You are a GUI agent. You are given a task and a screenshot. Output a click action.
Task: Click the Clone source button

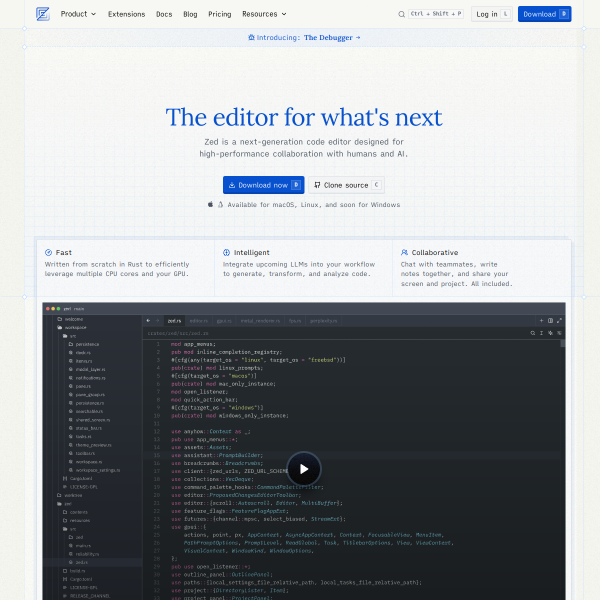point(346,185)
